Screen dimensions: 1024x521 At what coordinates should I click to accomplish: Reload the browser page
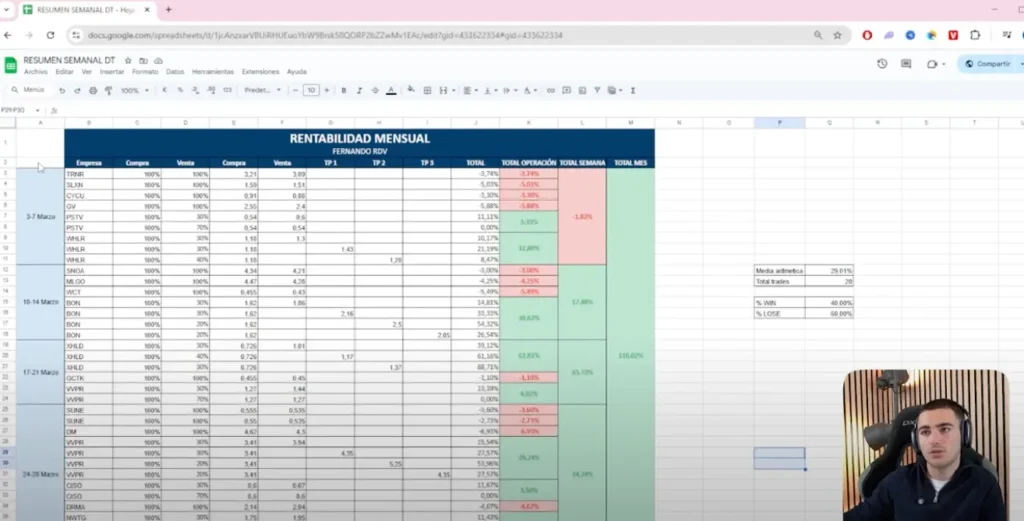coord(50,35)
